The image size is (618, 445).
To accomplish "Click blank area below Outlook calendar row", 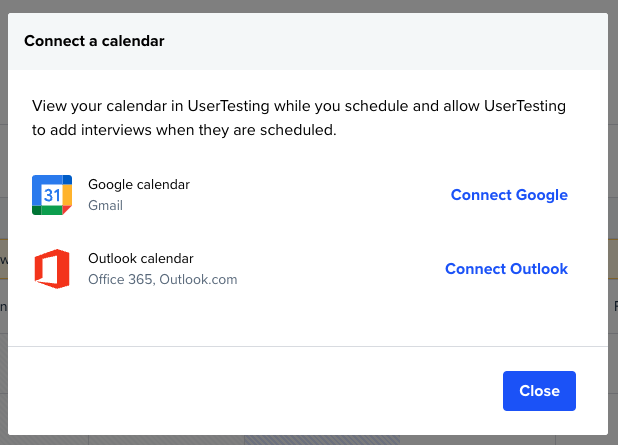I will point(308,317).
